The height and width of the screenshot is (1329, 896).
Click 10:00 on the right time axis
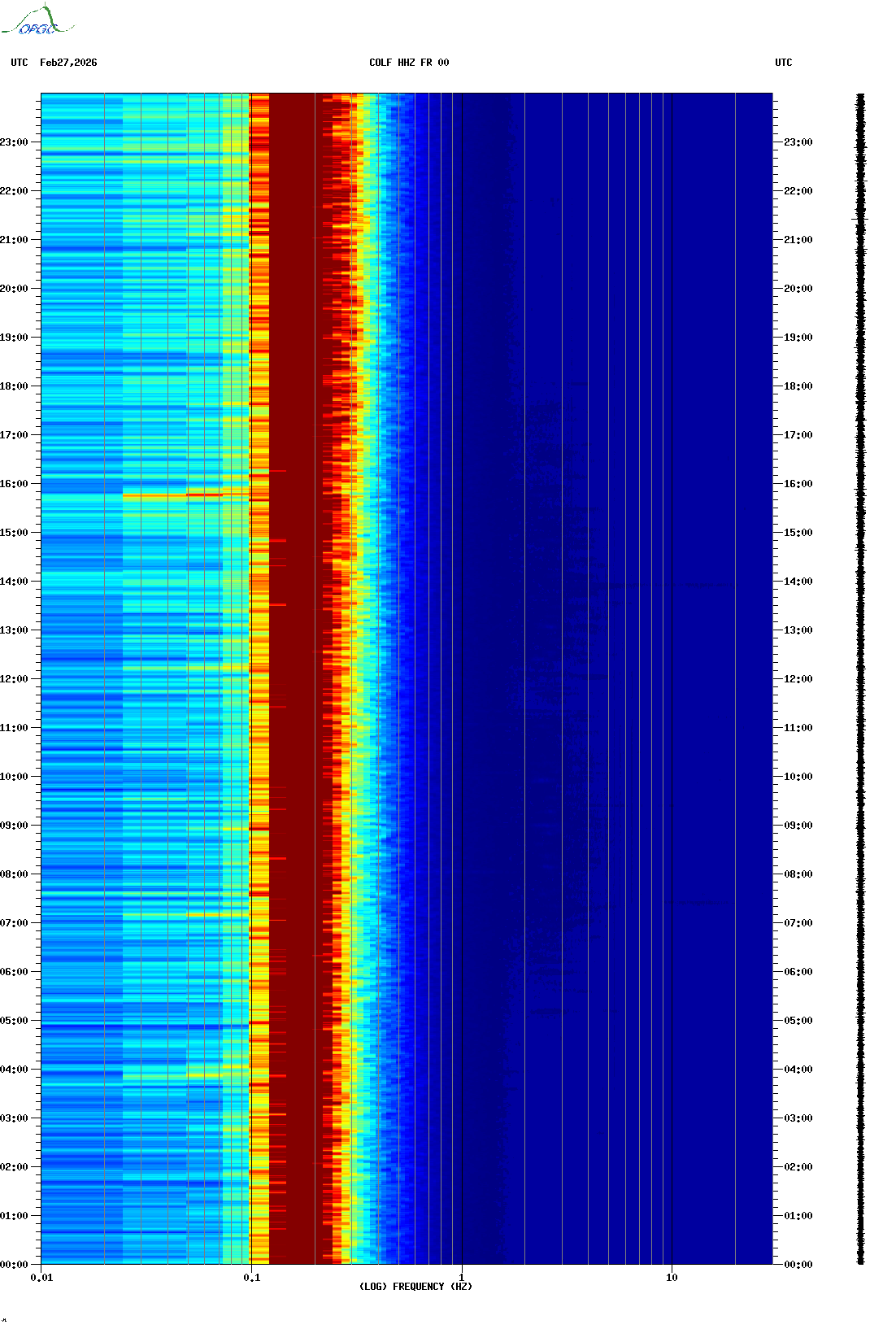798,777
